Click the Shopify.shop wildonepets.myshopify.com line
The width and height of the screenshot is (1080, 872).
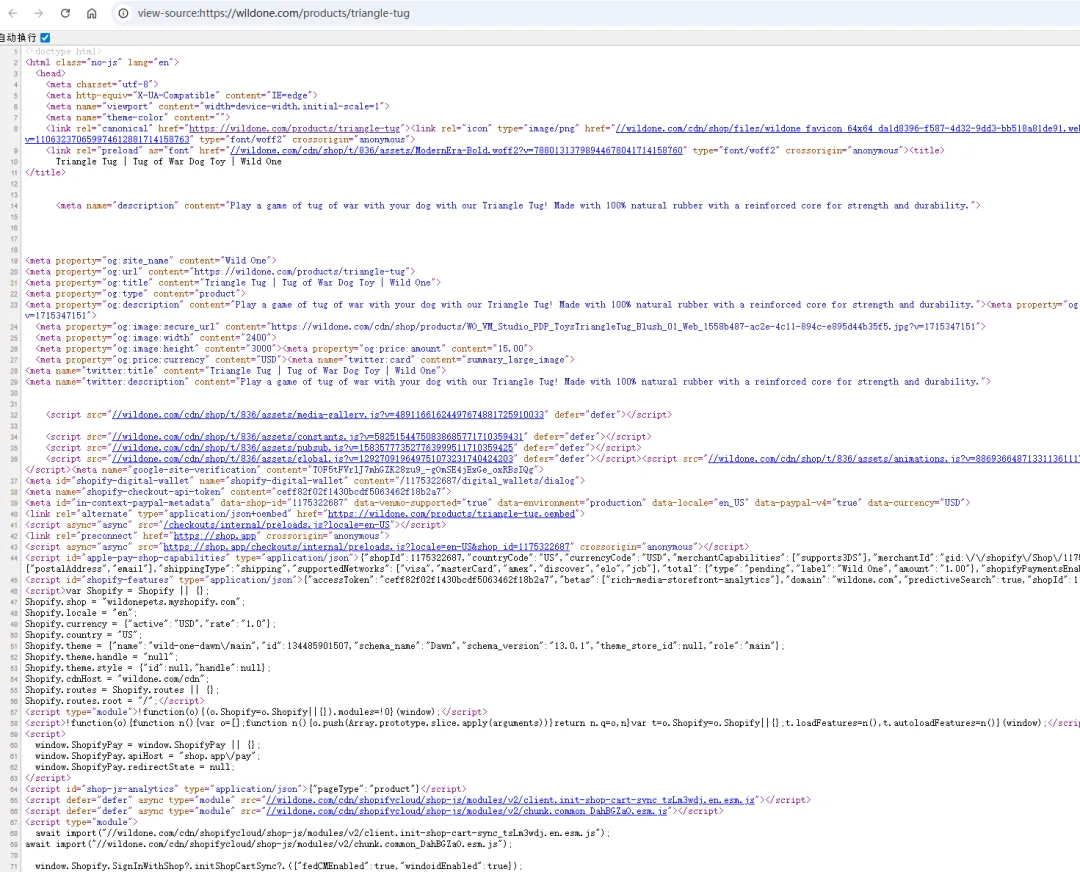tap(135, 602)
